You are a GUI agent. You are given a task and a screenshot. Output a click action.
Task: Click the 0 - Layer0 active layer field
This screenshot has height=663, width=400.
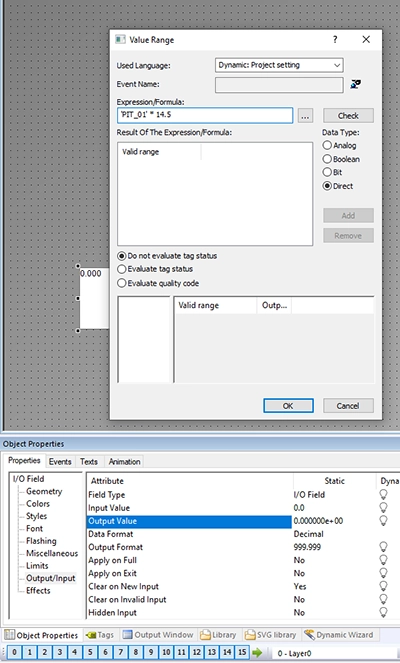334,653
